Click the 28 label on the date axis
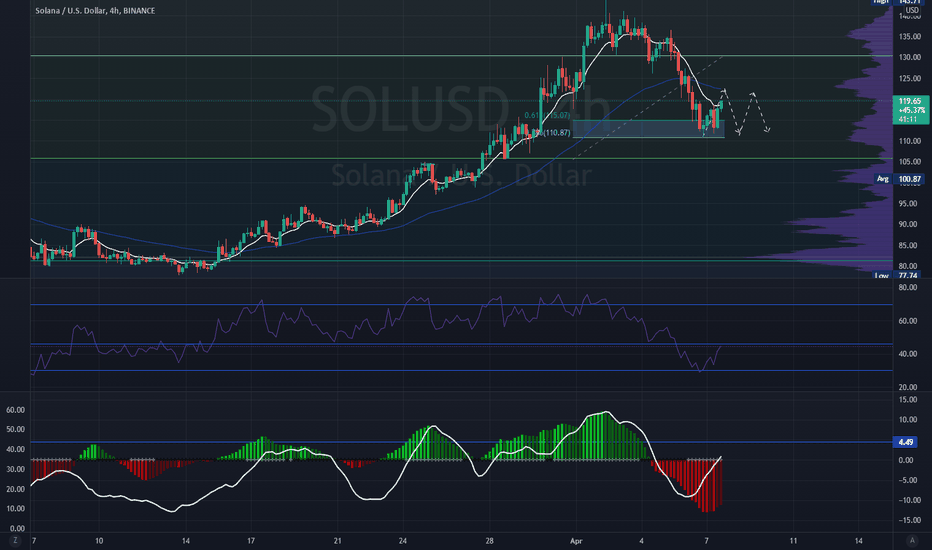The image size is (932, 550). pos(489,540)
